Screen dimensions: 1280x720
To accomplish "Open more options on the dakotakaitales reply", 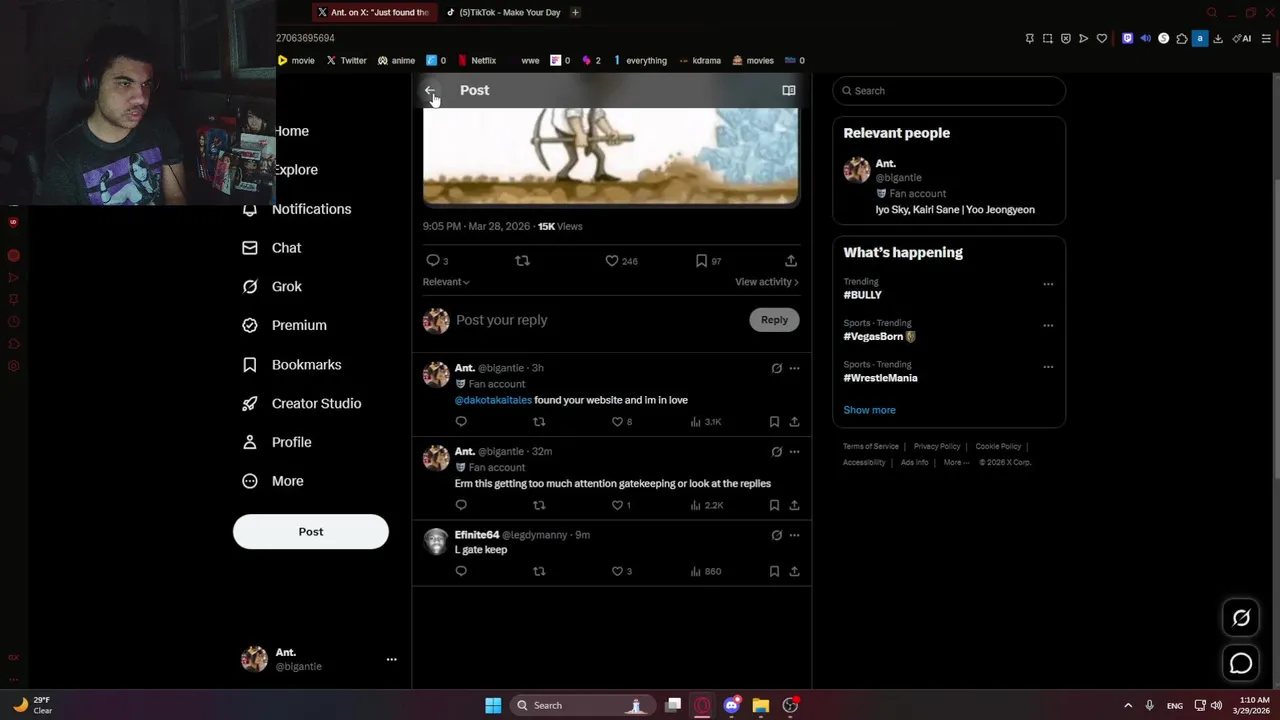I will (x=794, y=368).
